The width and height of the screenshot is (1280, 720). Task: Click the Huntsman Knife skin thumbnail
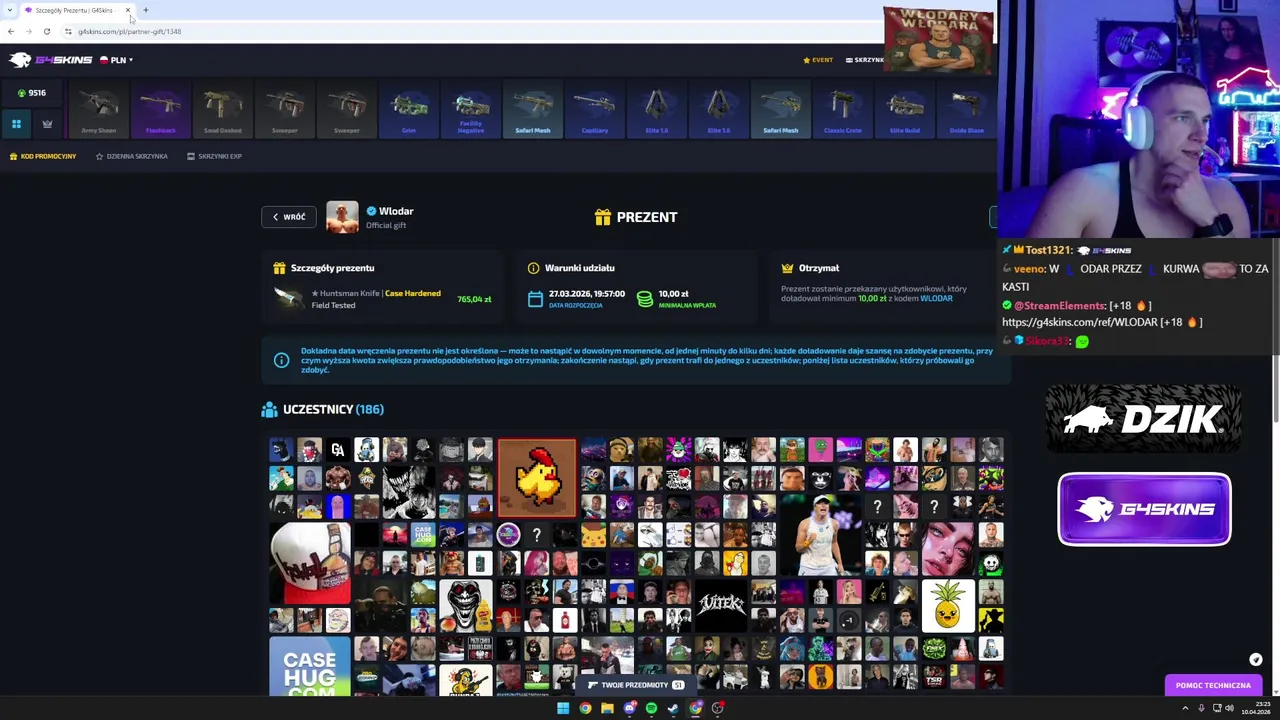pyautogui.click(x=289, y=299)
